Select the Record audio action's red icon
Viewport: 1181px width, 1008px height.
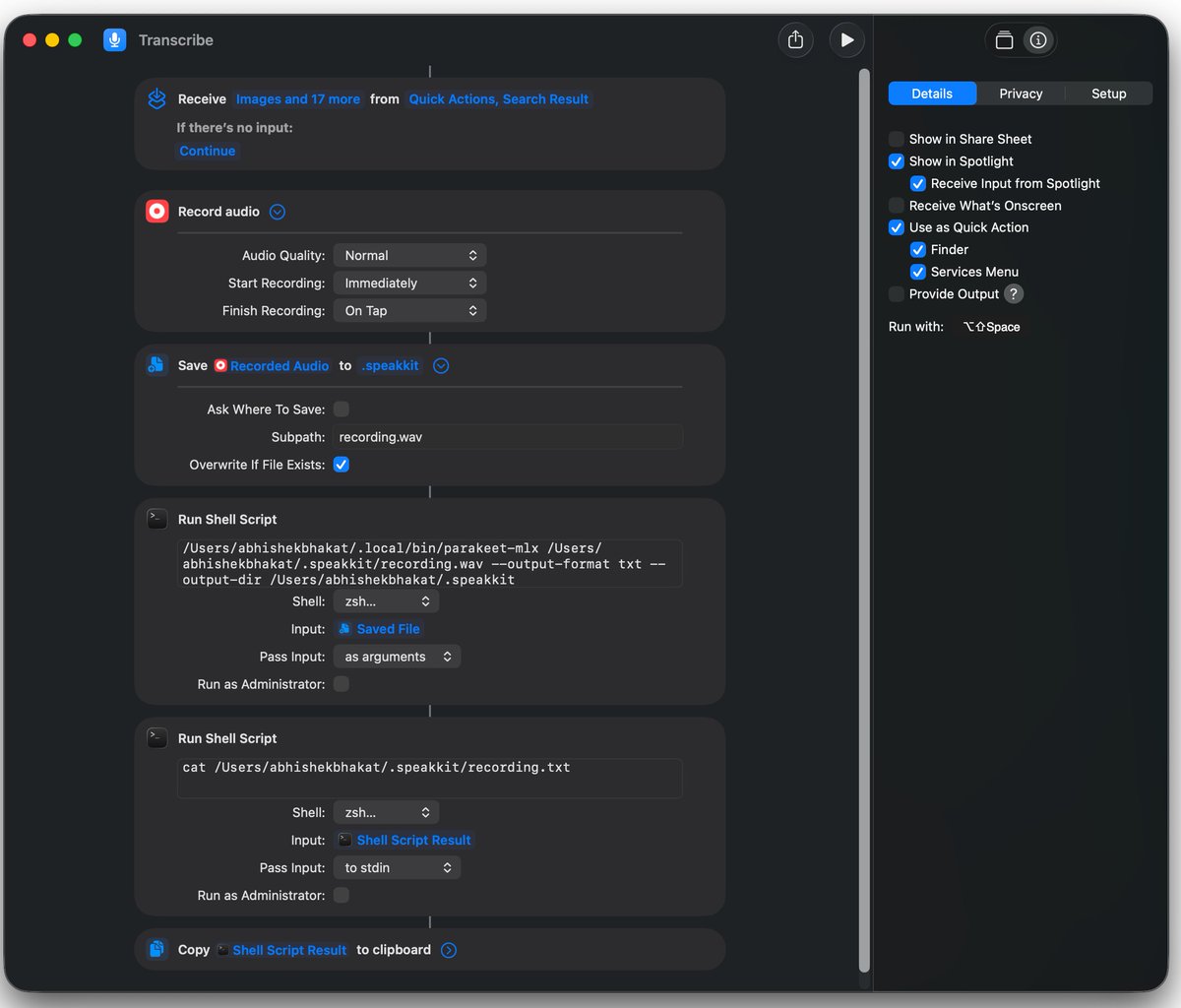point(156,211)
